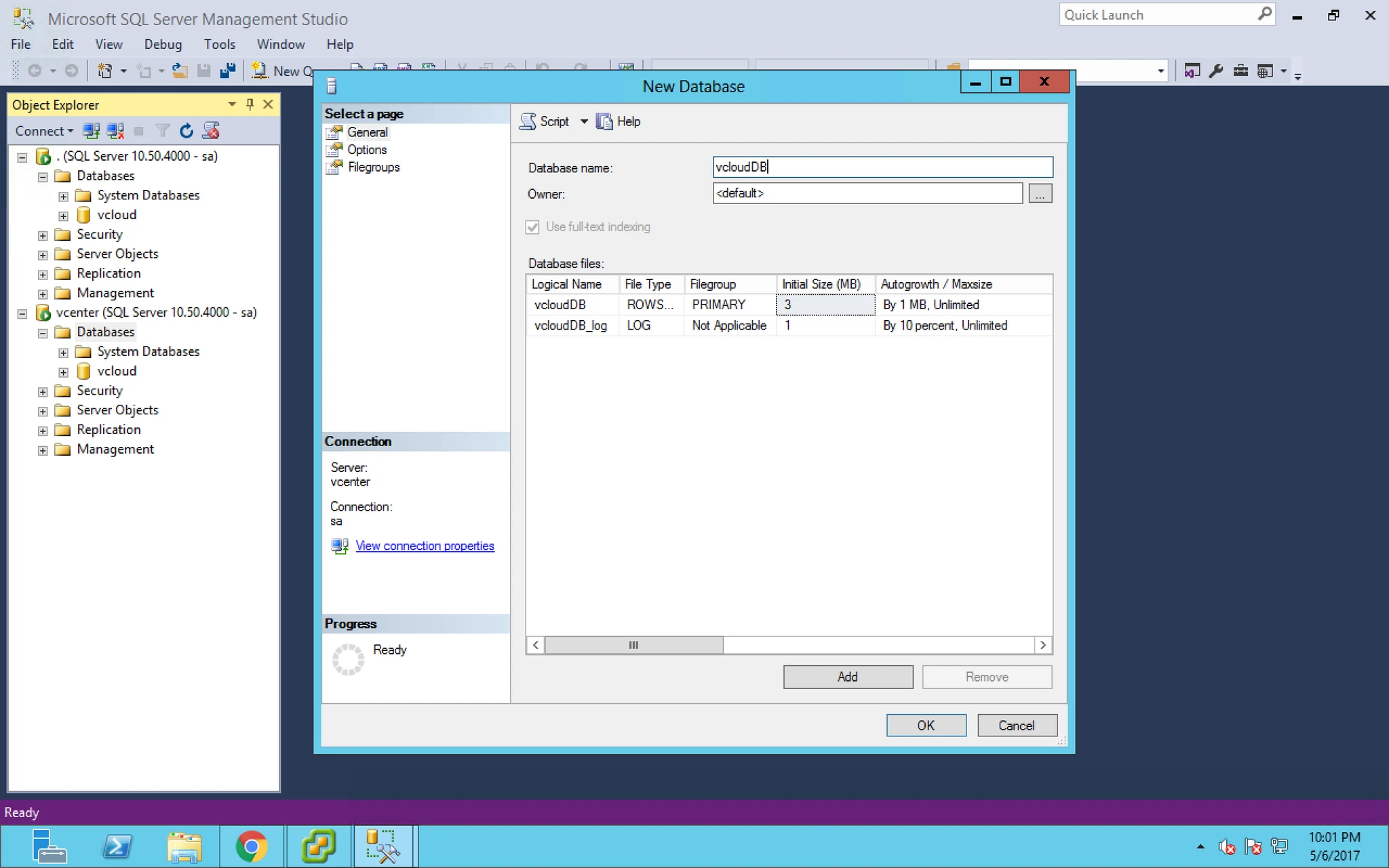Click the Owner input field

coord(867,193)
